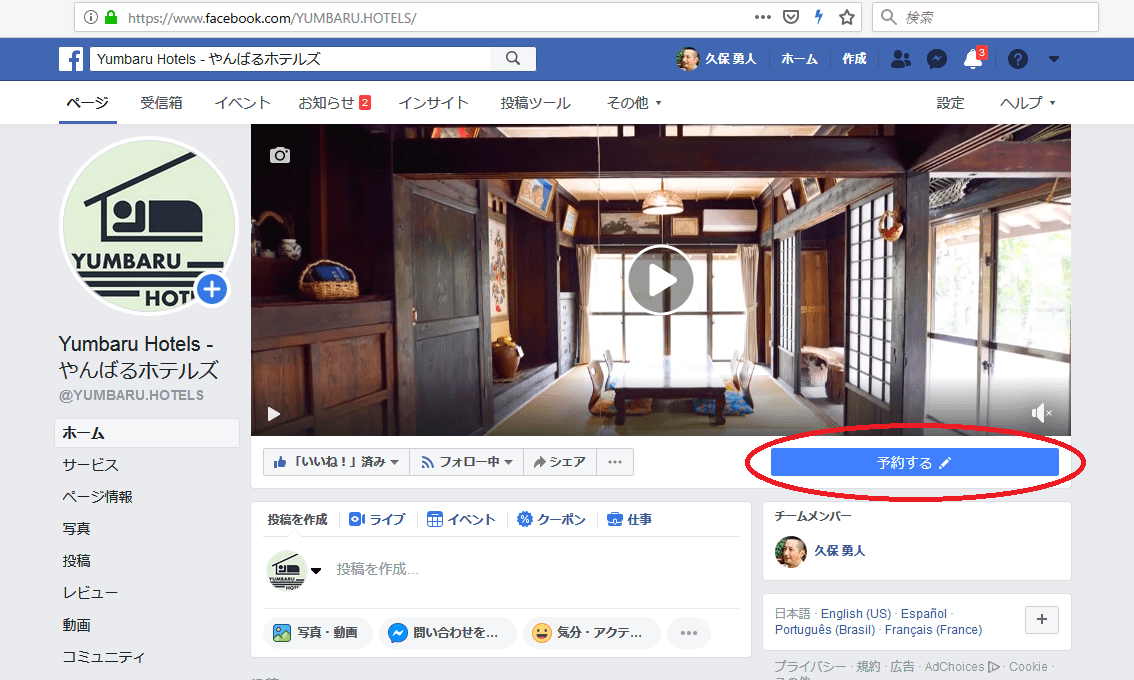Click team member 久保 勇人 link
1134x680 pixels.
pyautogui.click(x=839, y=551)
